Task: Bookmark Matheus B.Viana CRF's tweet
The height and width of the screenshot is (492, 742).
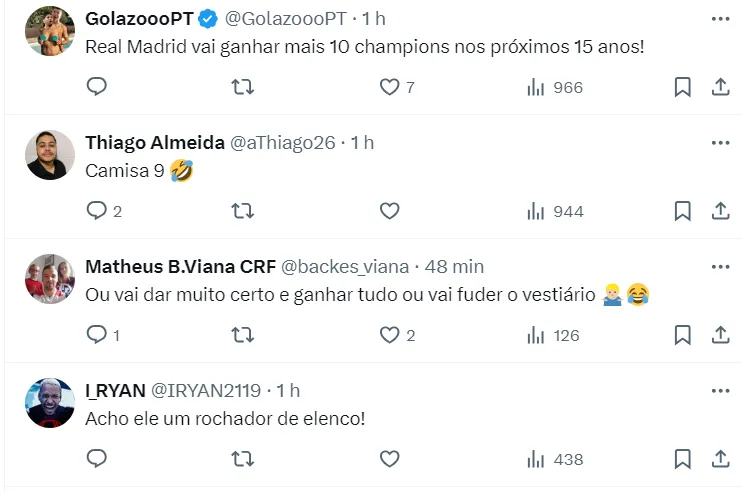Action: click(x=683, y=335)
